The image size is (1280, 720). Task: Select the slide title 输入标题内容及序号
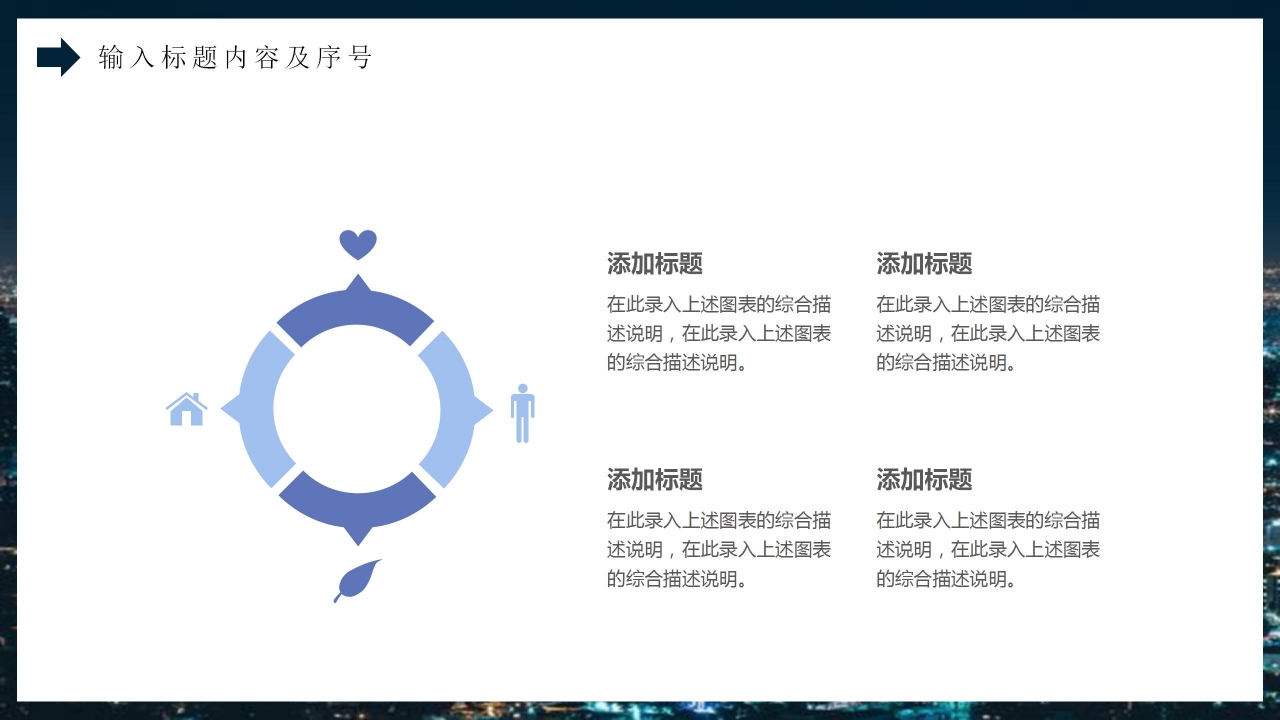pos(235,58)
